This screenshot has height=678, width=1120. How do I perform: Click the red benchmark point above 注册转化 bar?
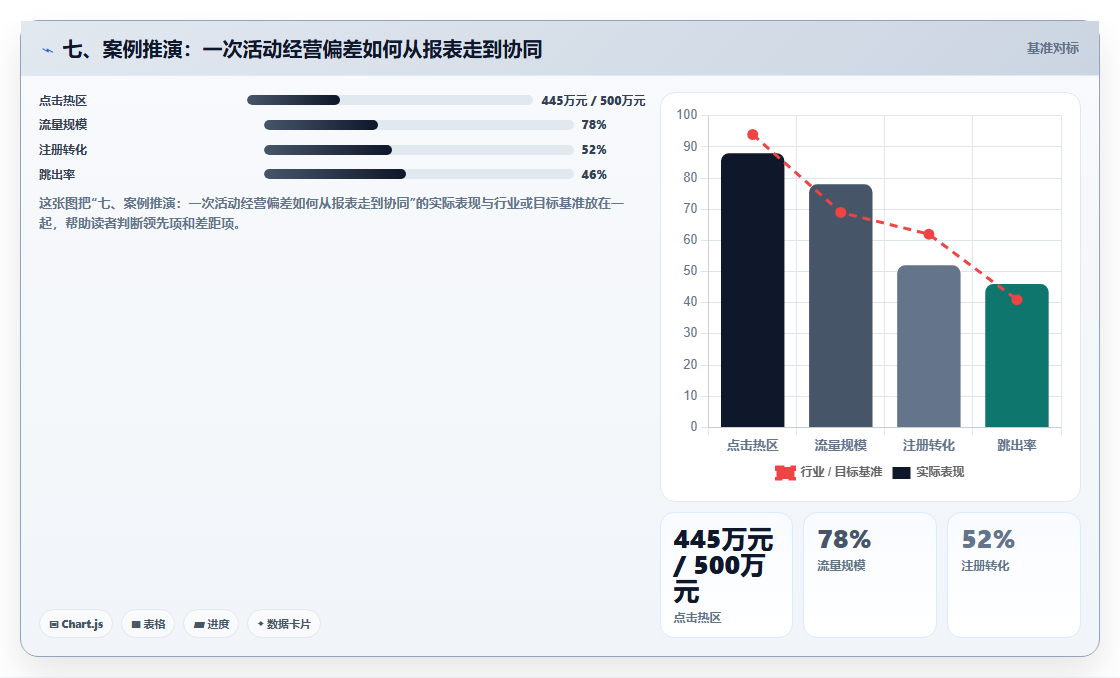pos(929,234)
